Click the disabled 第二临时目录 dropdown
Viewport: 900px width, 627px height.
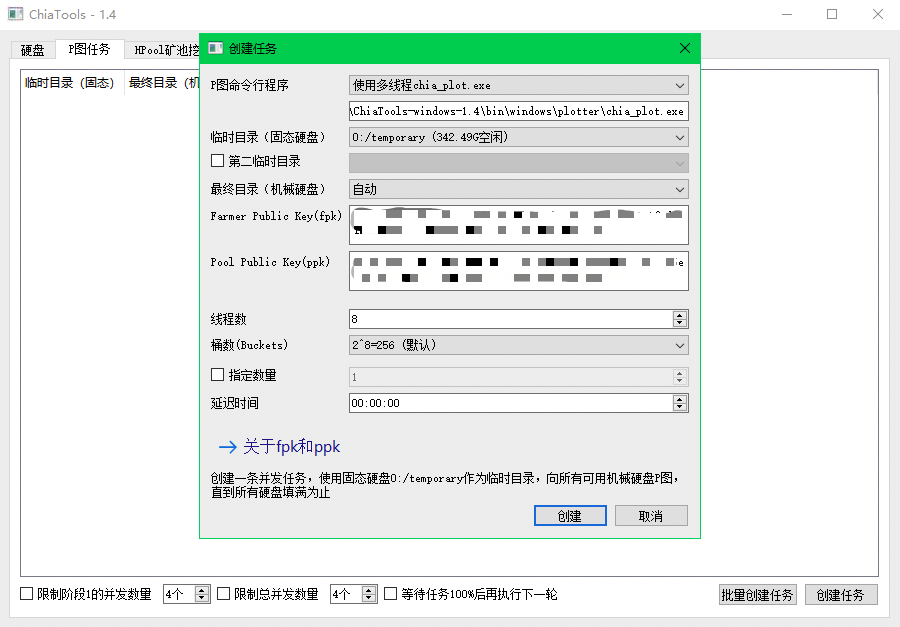click(518, 164)
